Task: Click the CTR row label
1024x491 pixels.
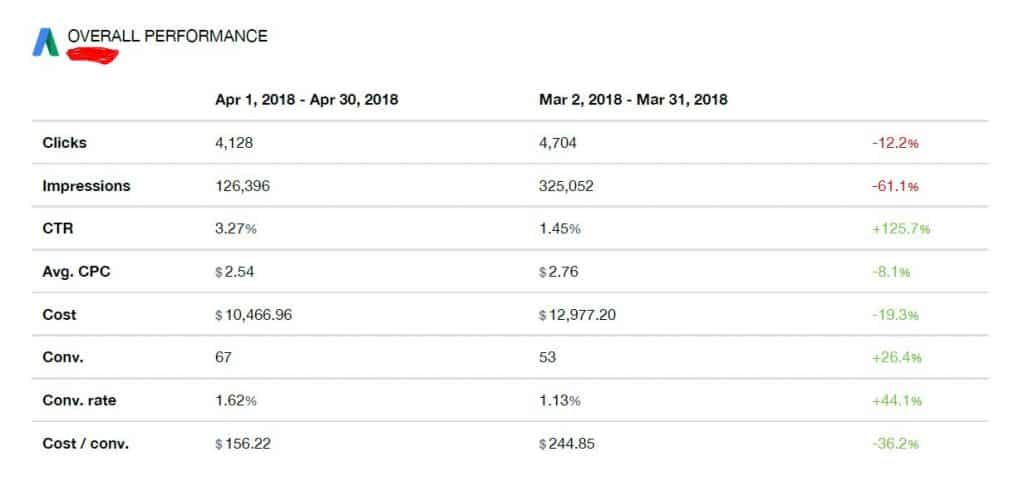Action: tap(57, 229)
